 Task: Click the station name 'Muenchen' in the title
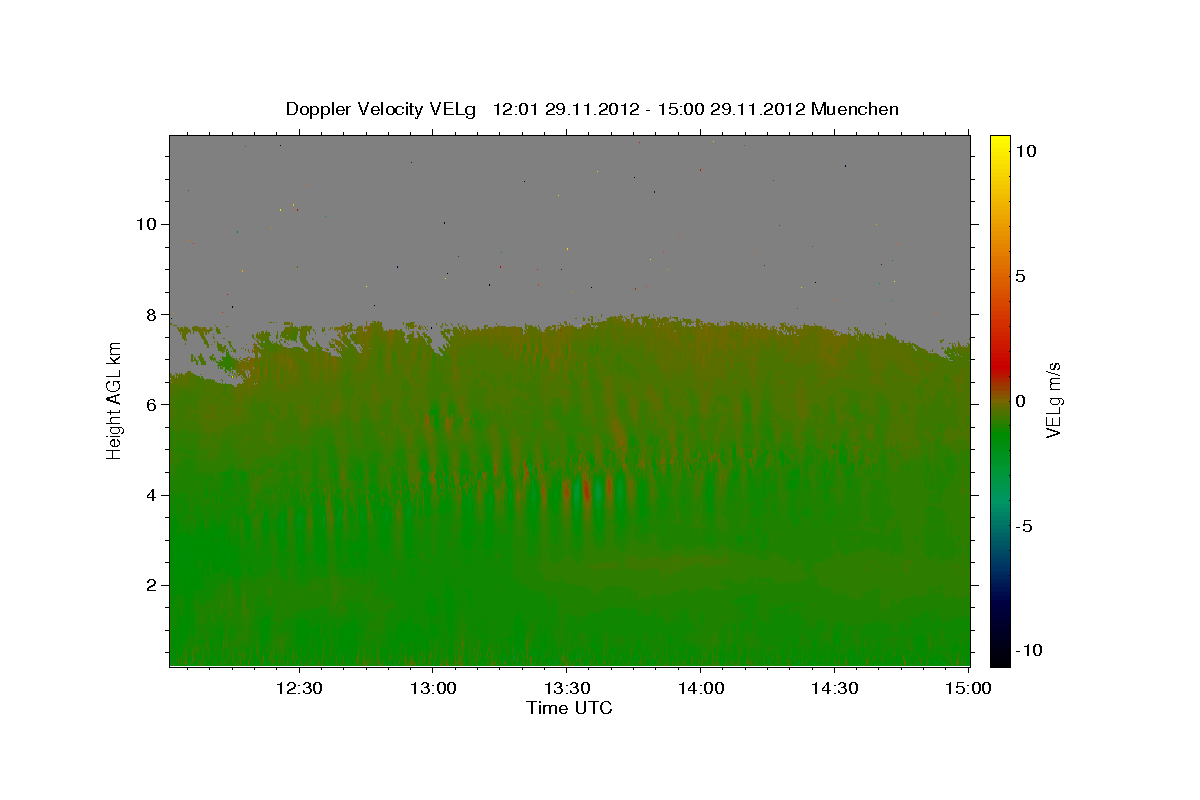pos(855,109)
